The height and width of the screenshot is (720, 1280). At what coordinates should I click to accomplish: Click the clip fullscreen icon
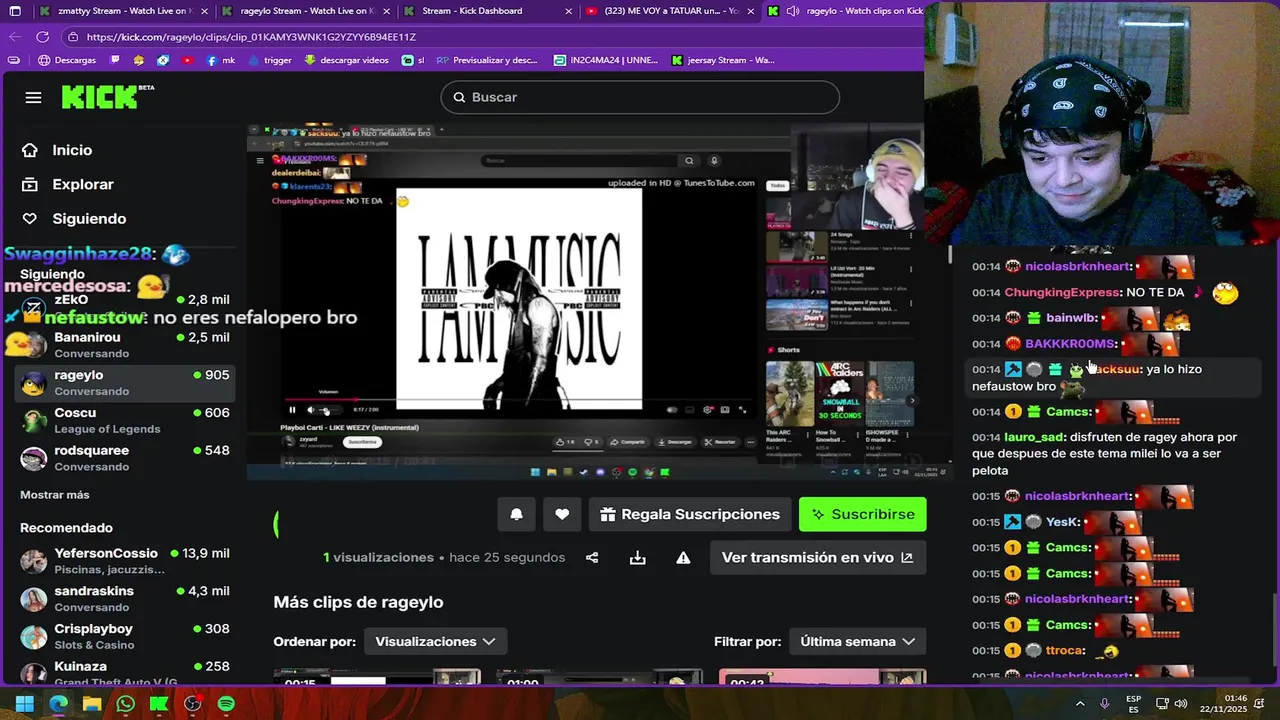742,409
